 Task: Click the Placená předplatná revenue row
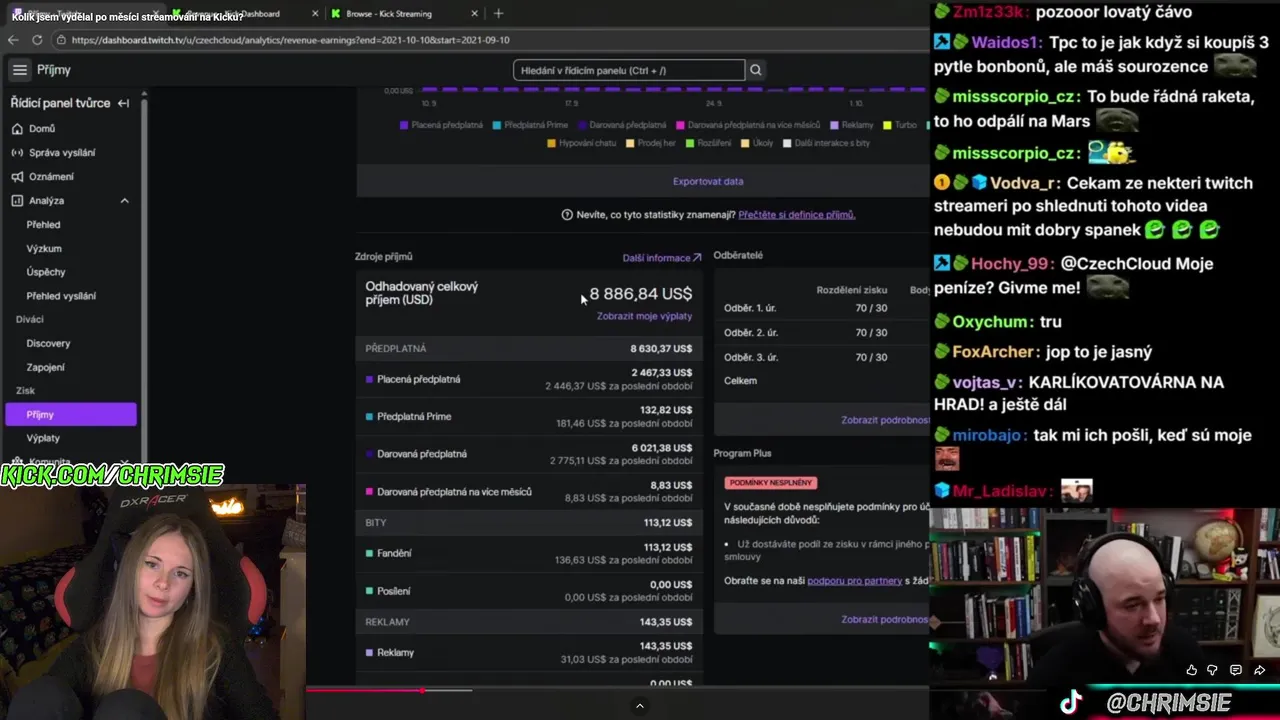(x=529, y=379)
